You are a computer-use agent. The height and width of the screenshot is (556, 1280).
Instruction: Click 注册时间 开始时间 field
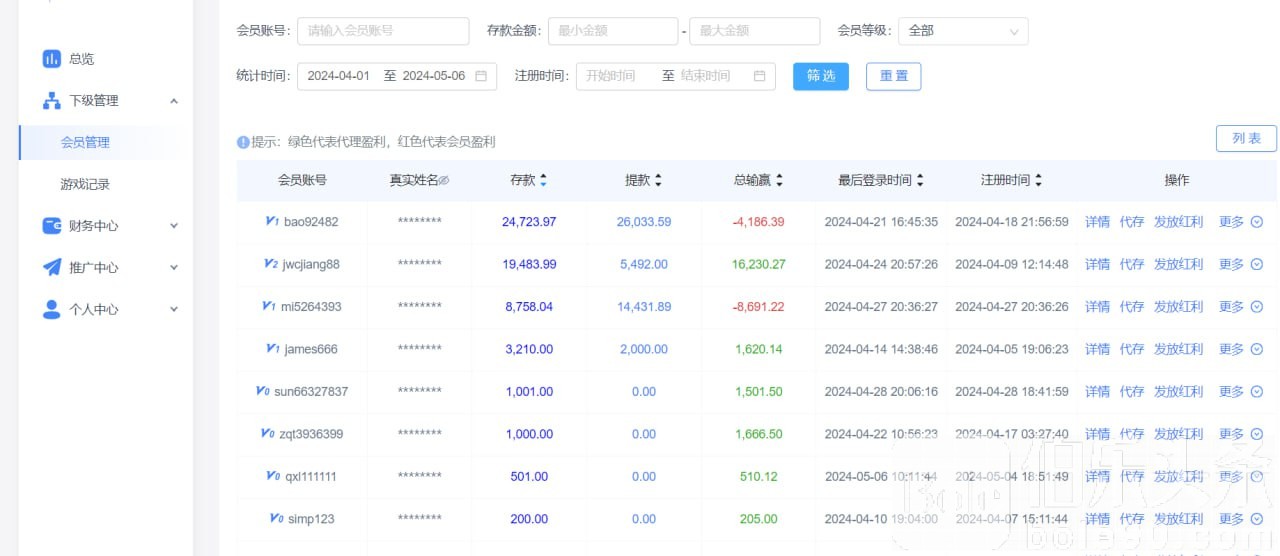[611, 76]
